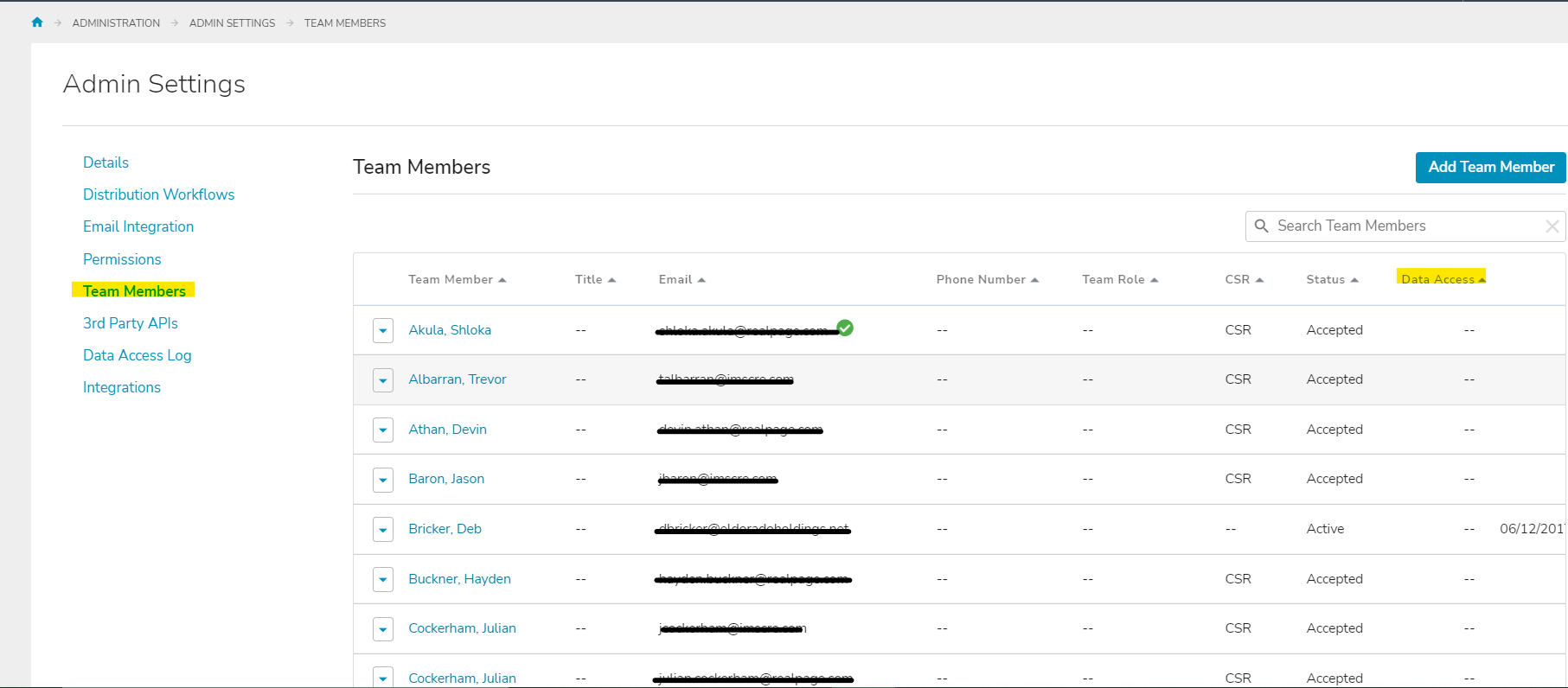Navigate to Admin Settings breadcrumb
1568x688 pixels.
tap(232, 23)
